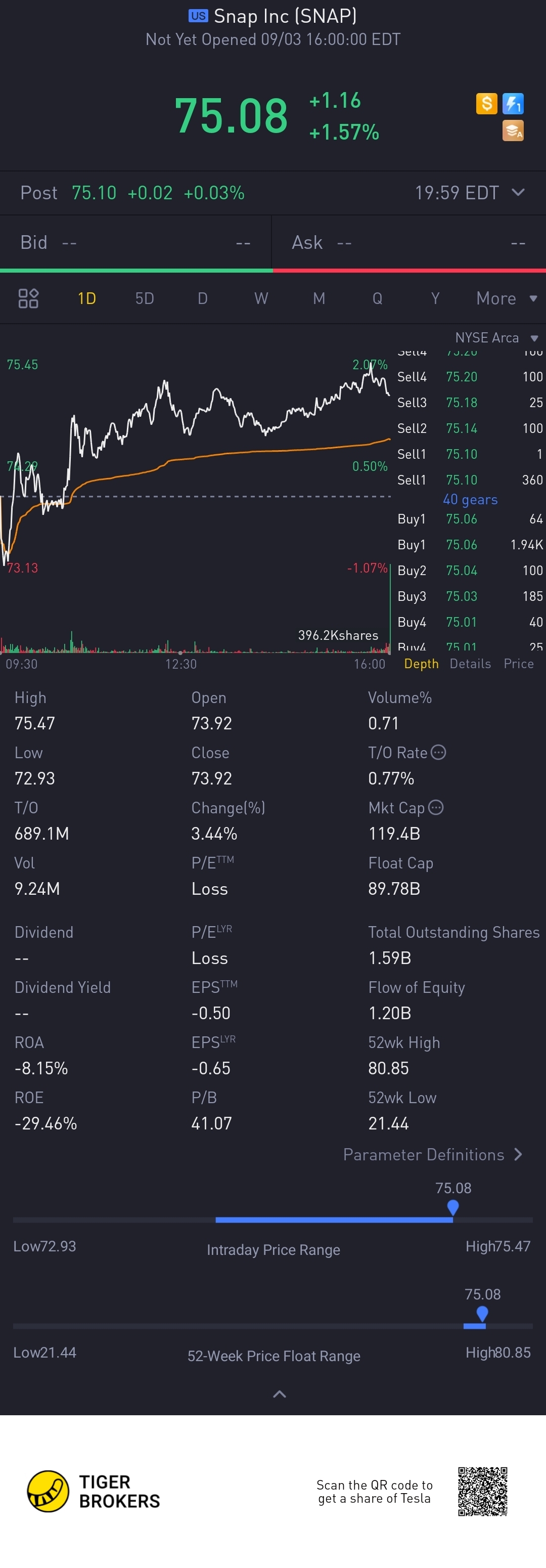
Task: Tap the Sell3 75.18 order row
Action: pos(469,402)
